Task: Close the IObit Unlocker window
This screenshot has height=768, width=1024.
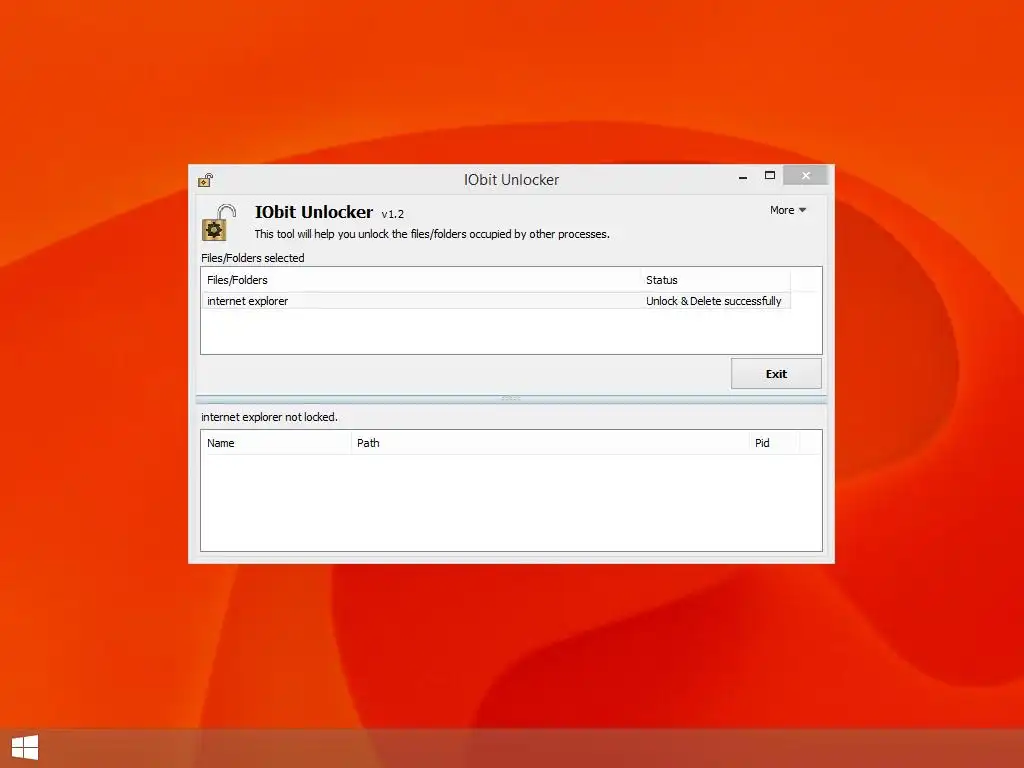Action: point(806,176)
